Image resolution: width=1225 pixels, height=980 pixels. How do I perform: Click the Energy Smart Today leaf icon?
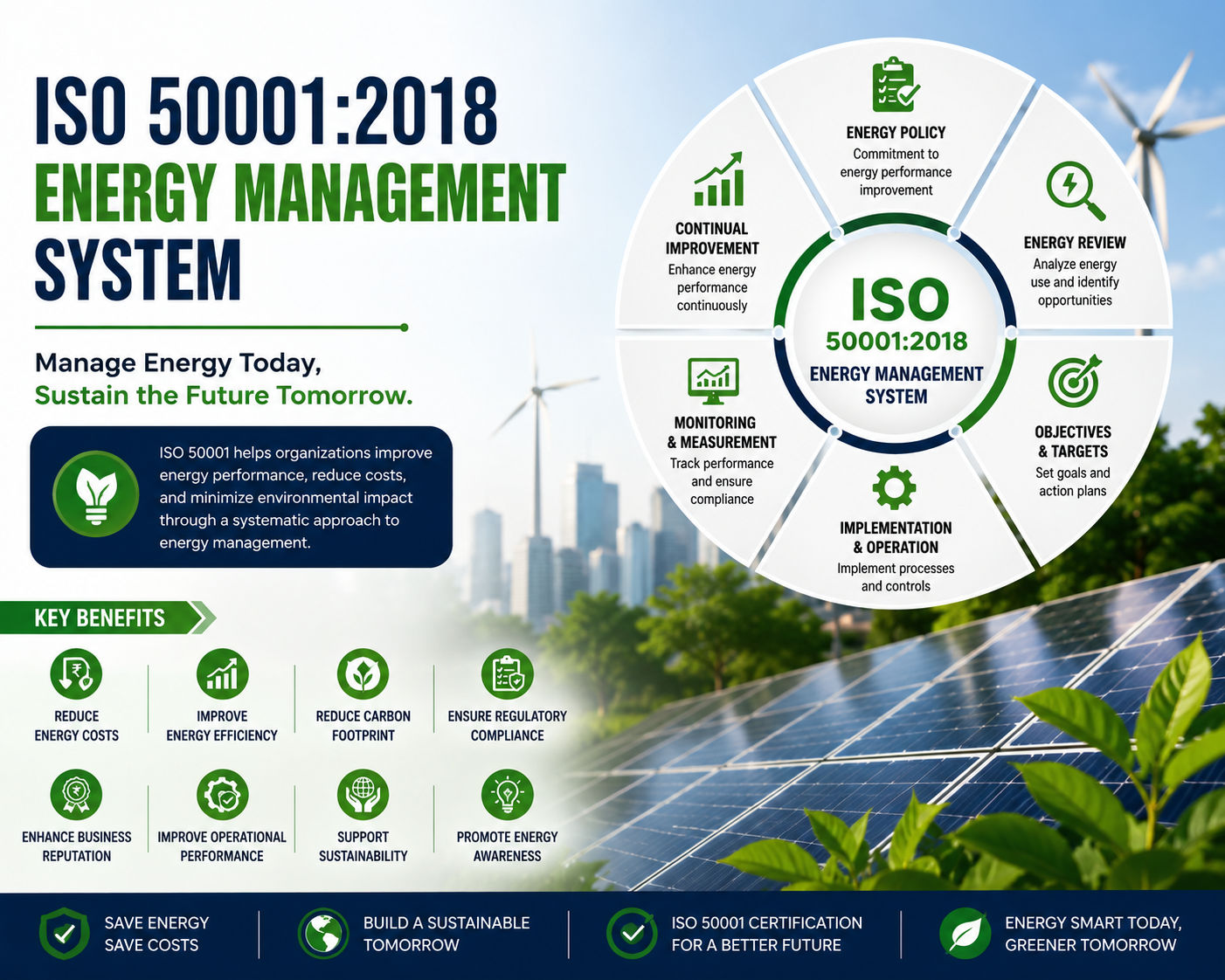coord(965,934)
